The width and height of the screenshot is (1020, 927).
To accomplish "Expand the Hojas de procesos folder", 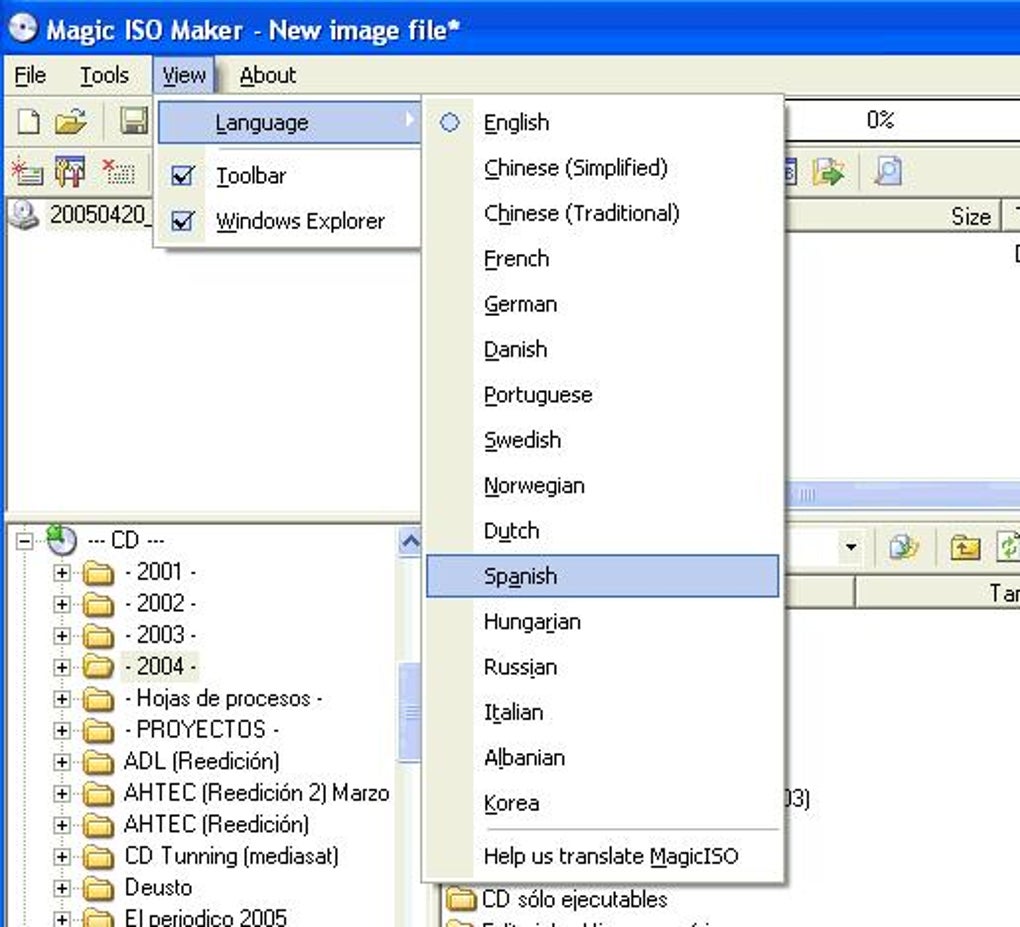I will 62,699.
